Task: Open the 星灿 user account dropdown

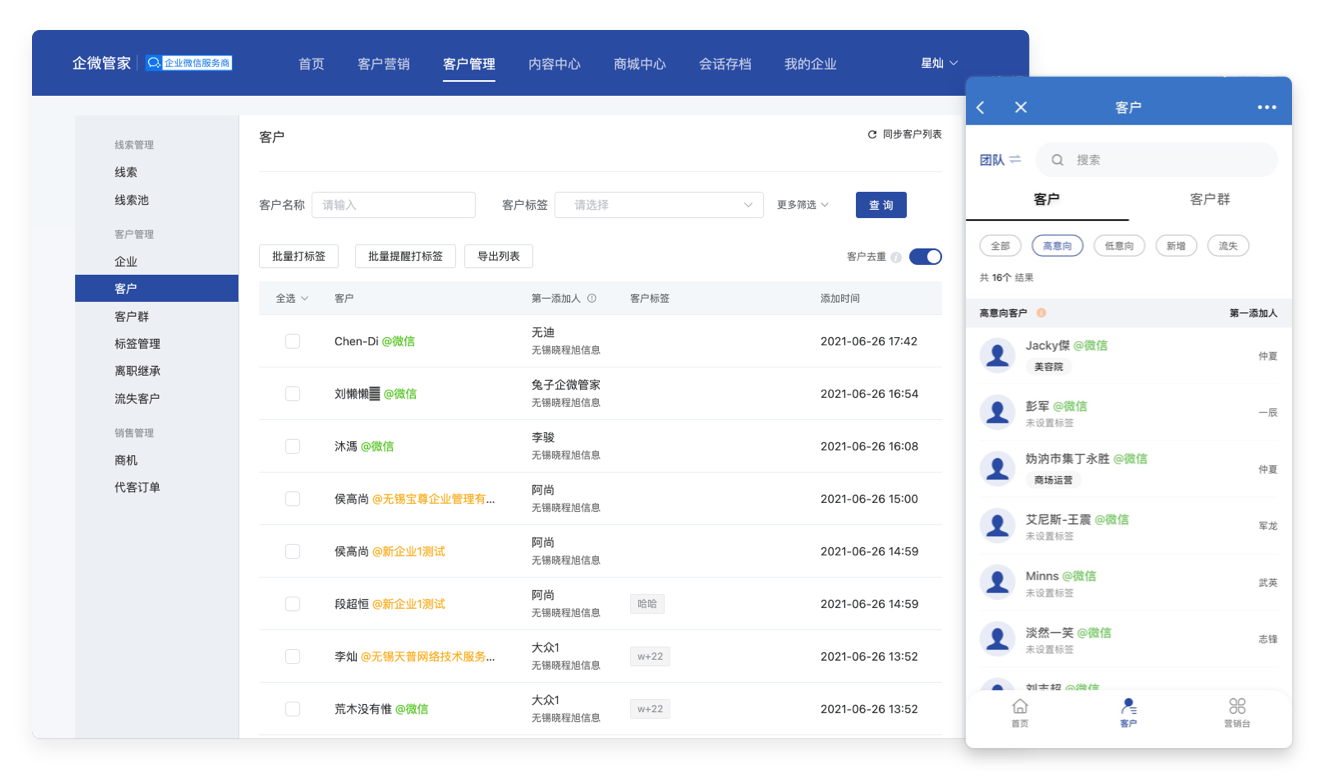Action: coord(938,63)
